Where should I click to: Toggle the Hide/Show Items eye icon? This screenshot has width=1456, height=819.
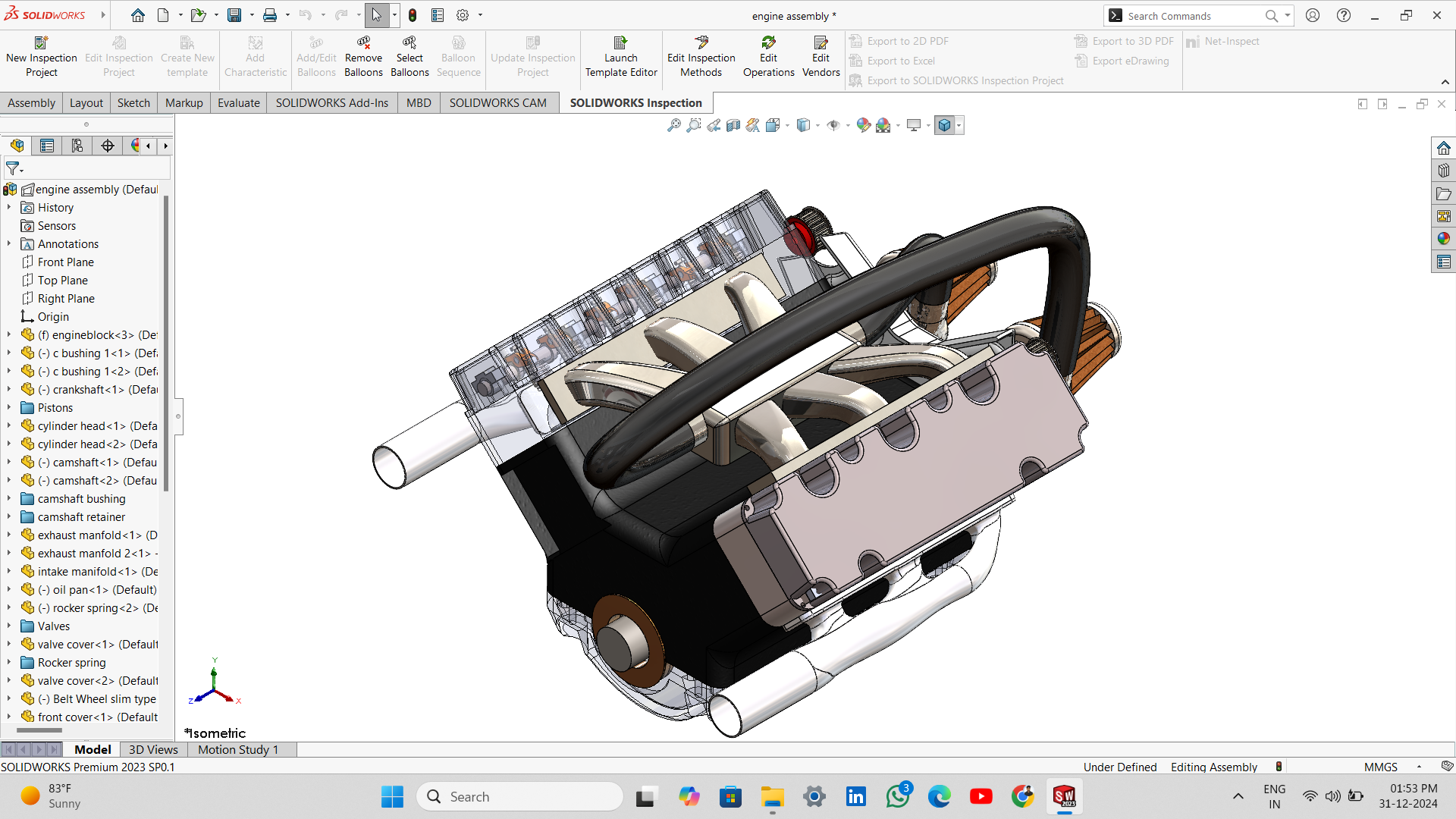click(833, 125)
